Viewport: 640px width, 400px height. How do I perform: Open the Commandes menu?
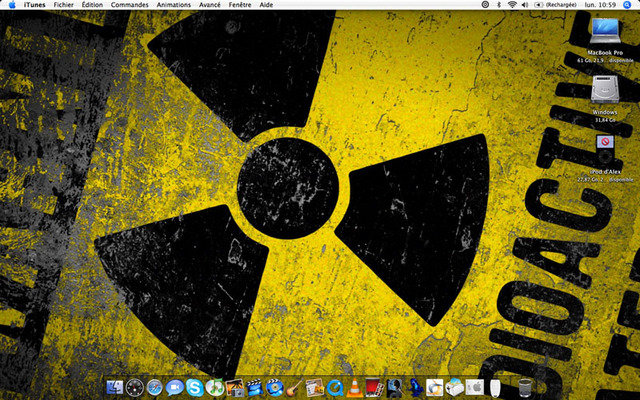pyautogui.click(x=129, y=5)
